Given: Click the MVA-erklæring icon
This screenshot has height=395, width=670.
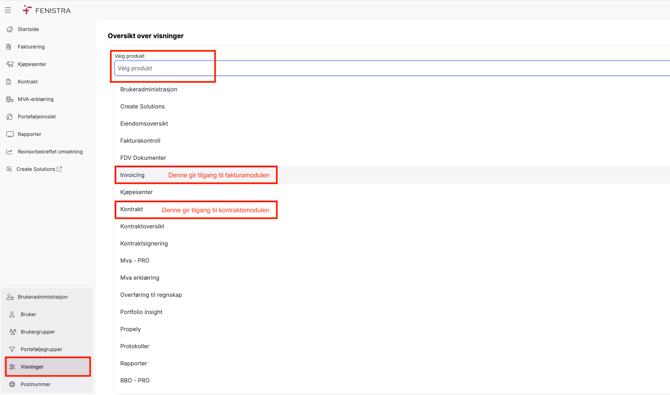Looking at the screenshot, I should (10, 99).
